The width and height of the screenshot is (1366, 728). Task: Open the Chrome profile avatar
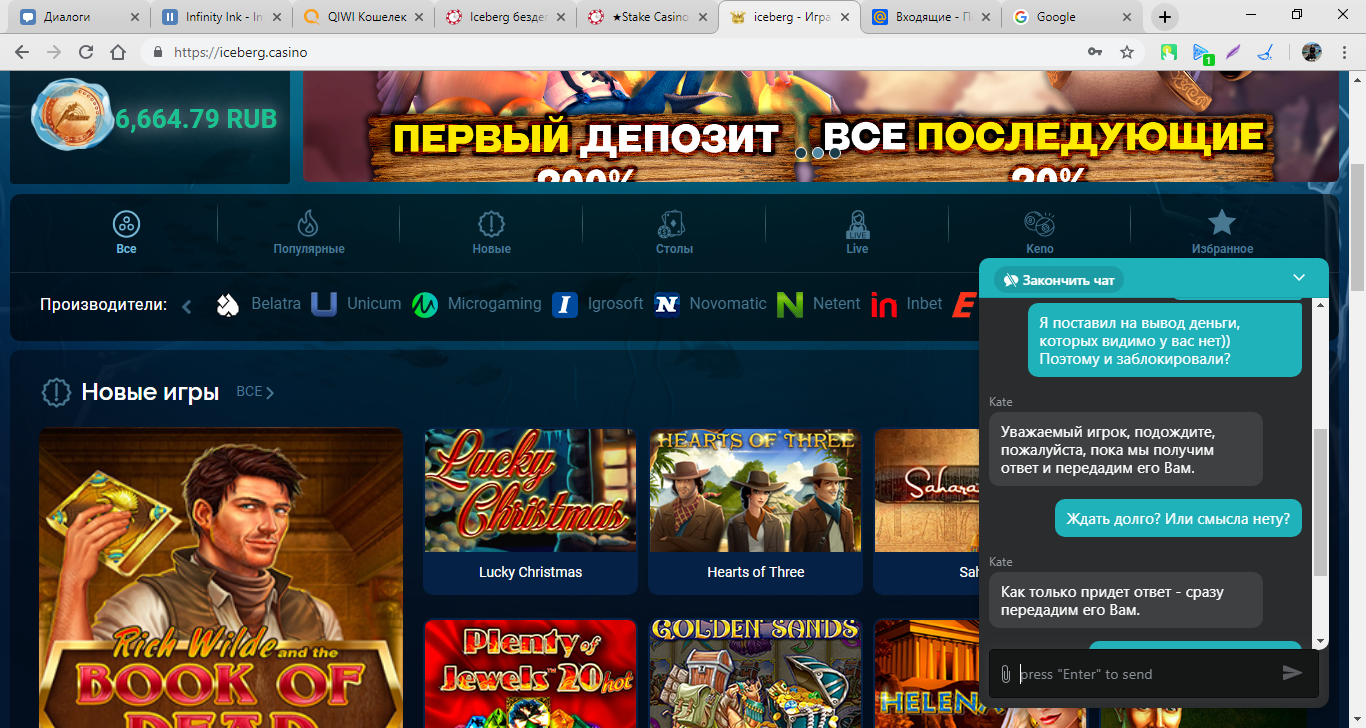[x=1312, y=52]
